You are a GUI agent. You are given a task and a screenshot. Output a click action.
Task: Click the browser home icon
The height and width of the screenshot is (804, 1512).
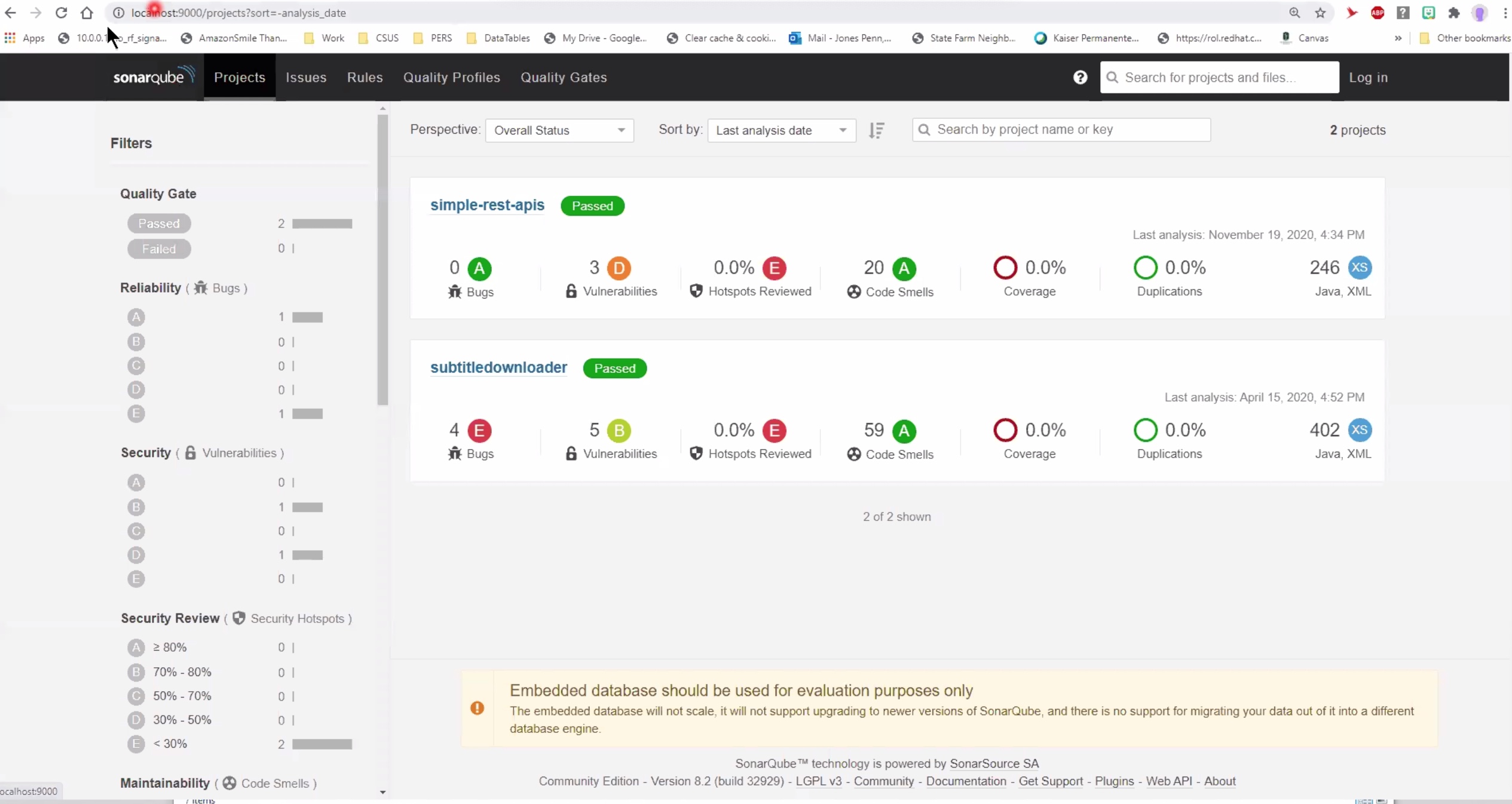[x=87, y=13]
